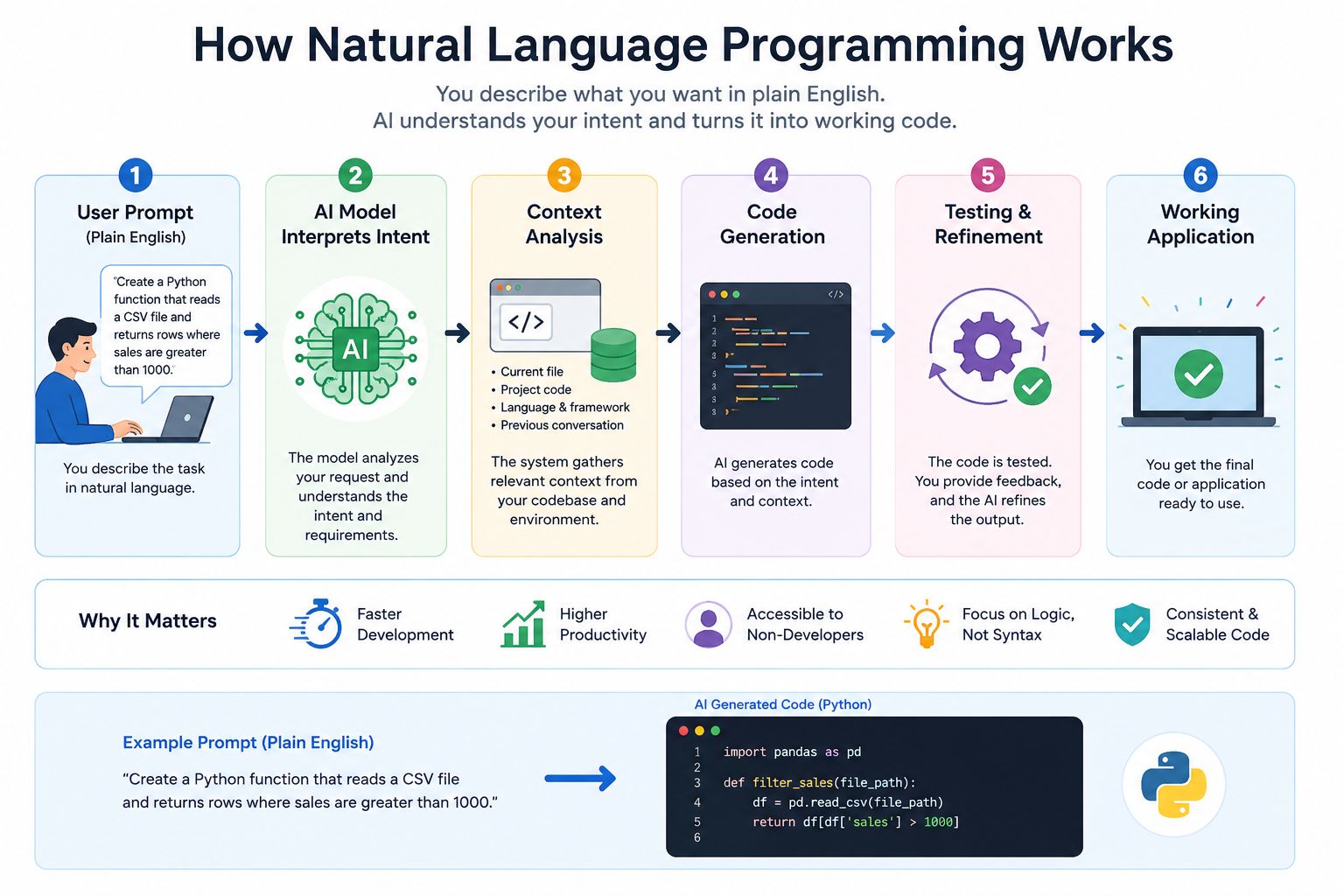Screen dimensions: 1344x896
Task: Click the 'Project code' bullet
Action: click(531, 390)
